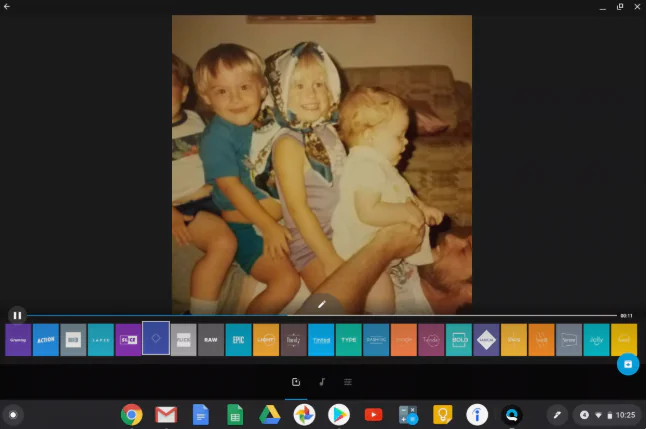Open the music note tab
The height and width of the screenshot is (429, 648).
[322, 381]
